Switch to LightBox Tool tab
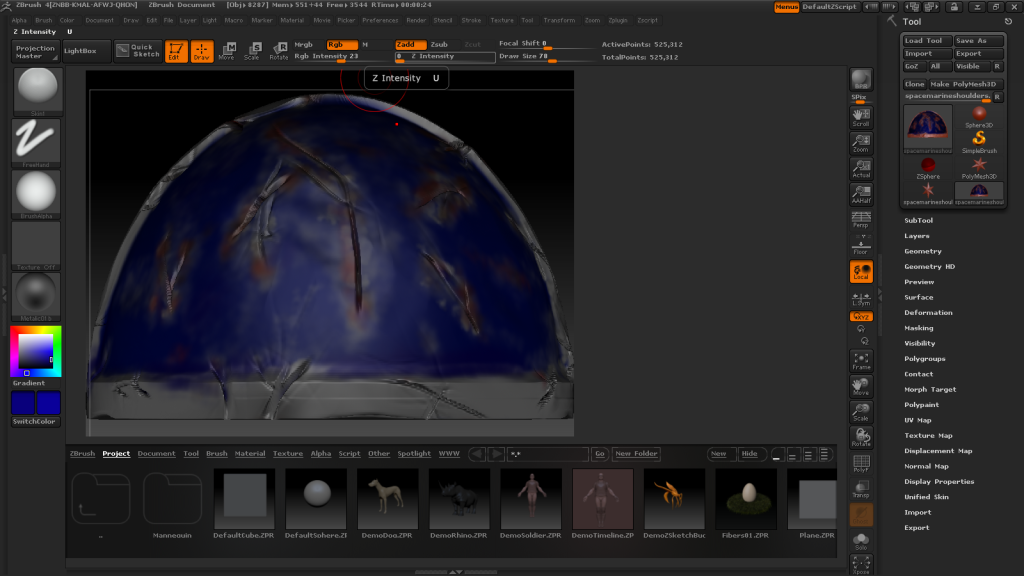Viewport: 1024px width, 576px height. 191,453
